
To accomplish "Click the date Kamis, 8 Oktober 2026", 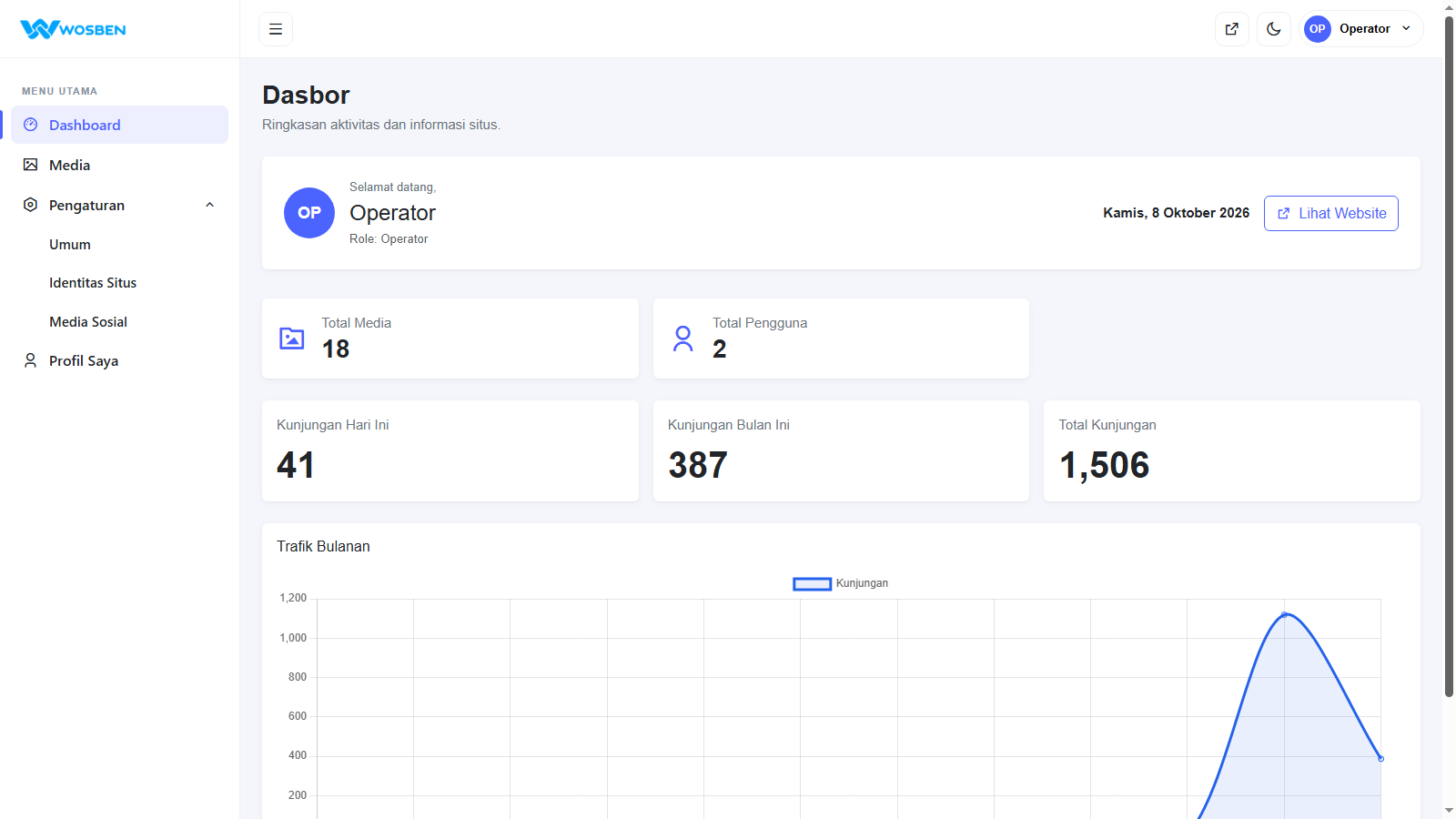I will (1176, 213).
